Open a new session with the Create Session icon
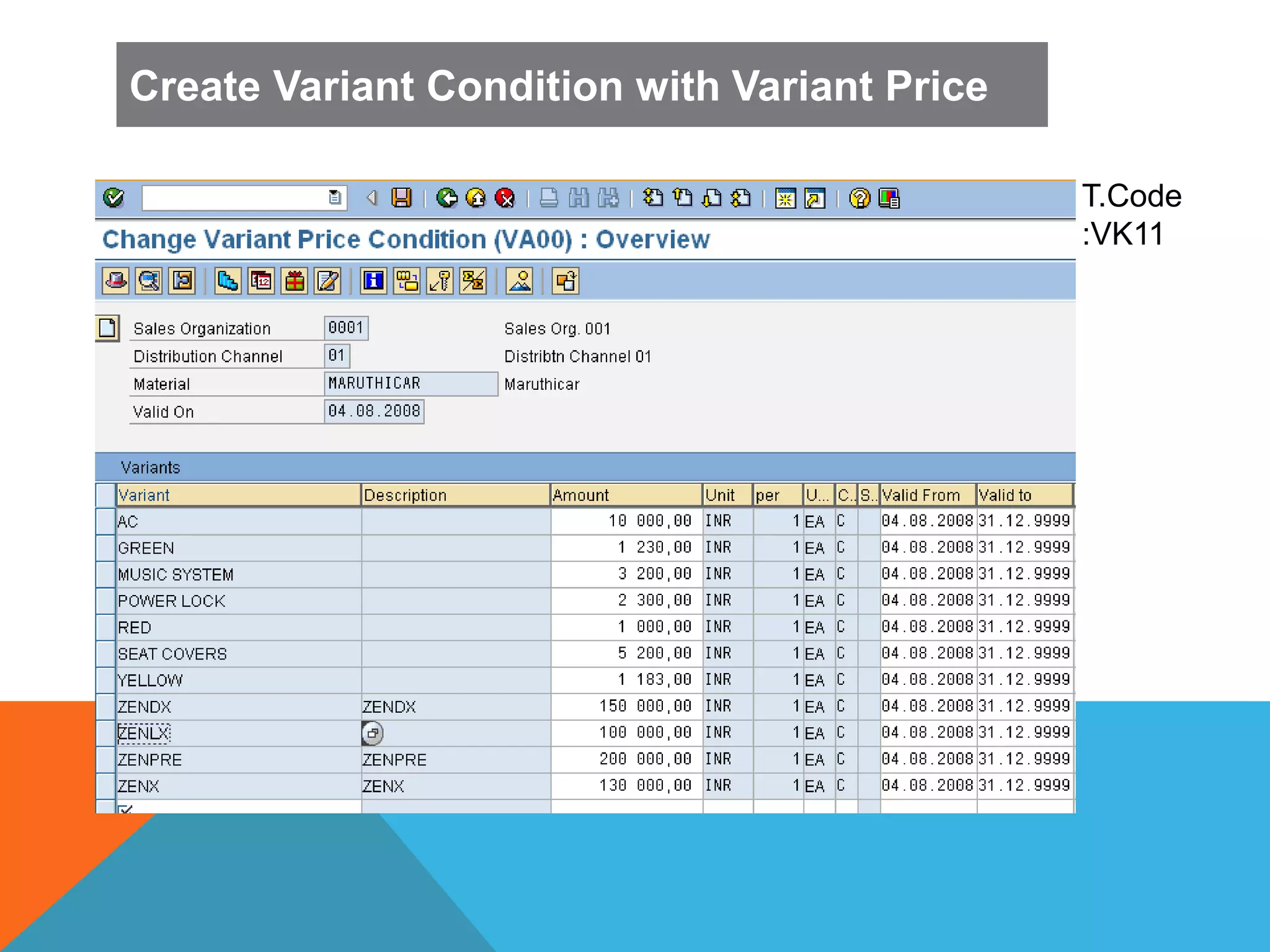This screenshot has width=1270, height=952. tap(786, 198)
